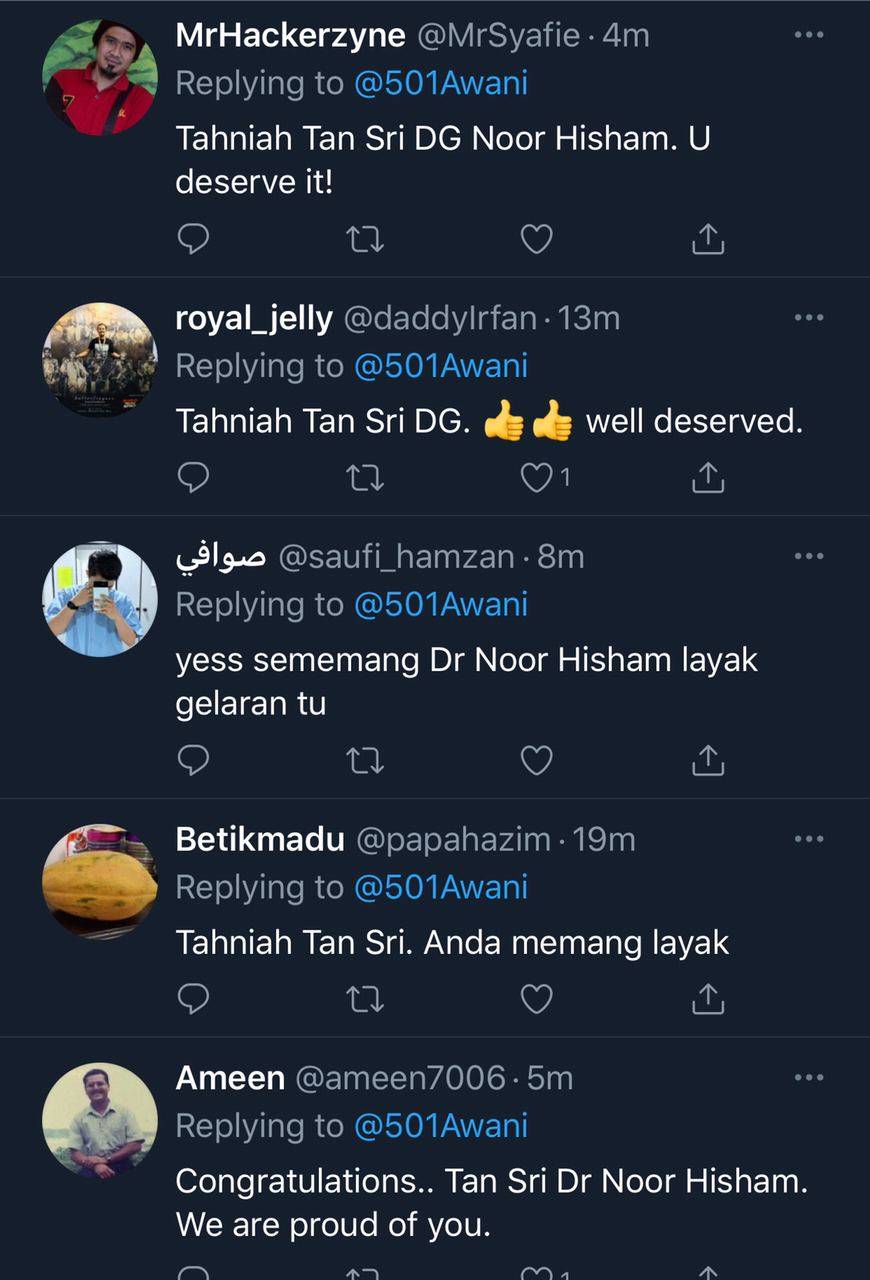Like royal_jelly's tweet with 1 like
This screenshot has height=1280, width=870.
point(537,479)
